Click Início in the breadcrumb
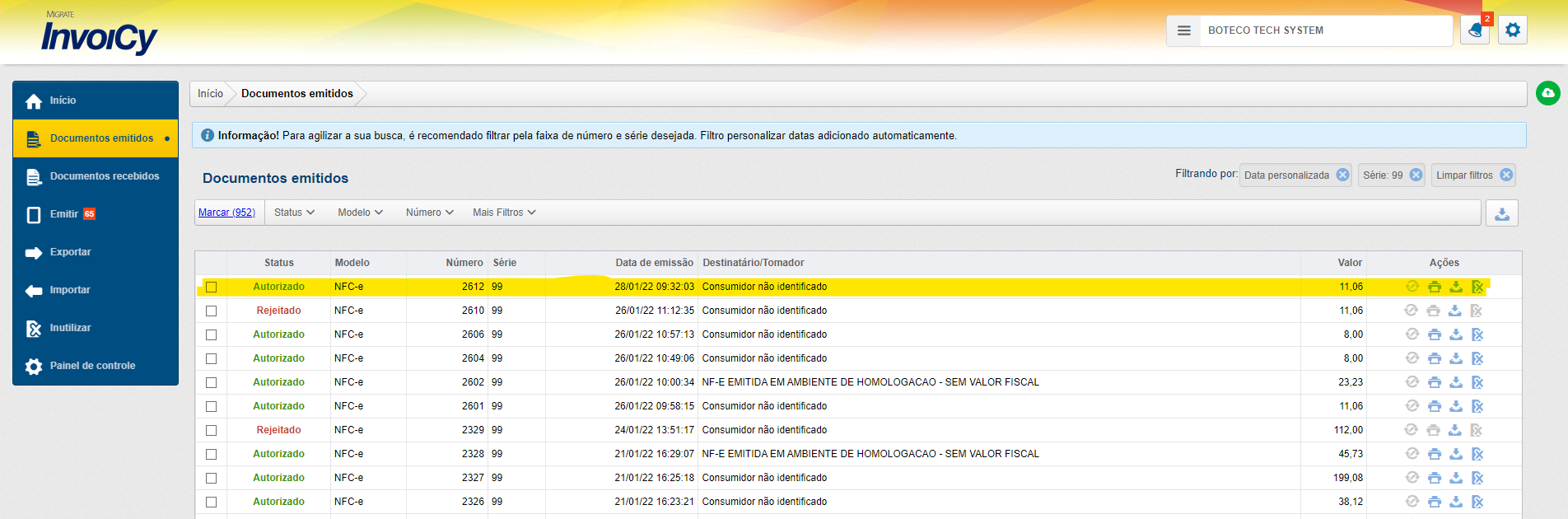The image size is (1568, 519). [210, 94]
